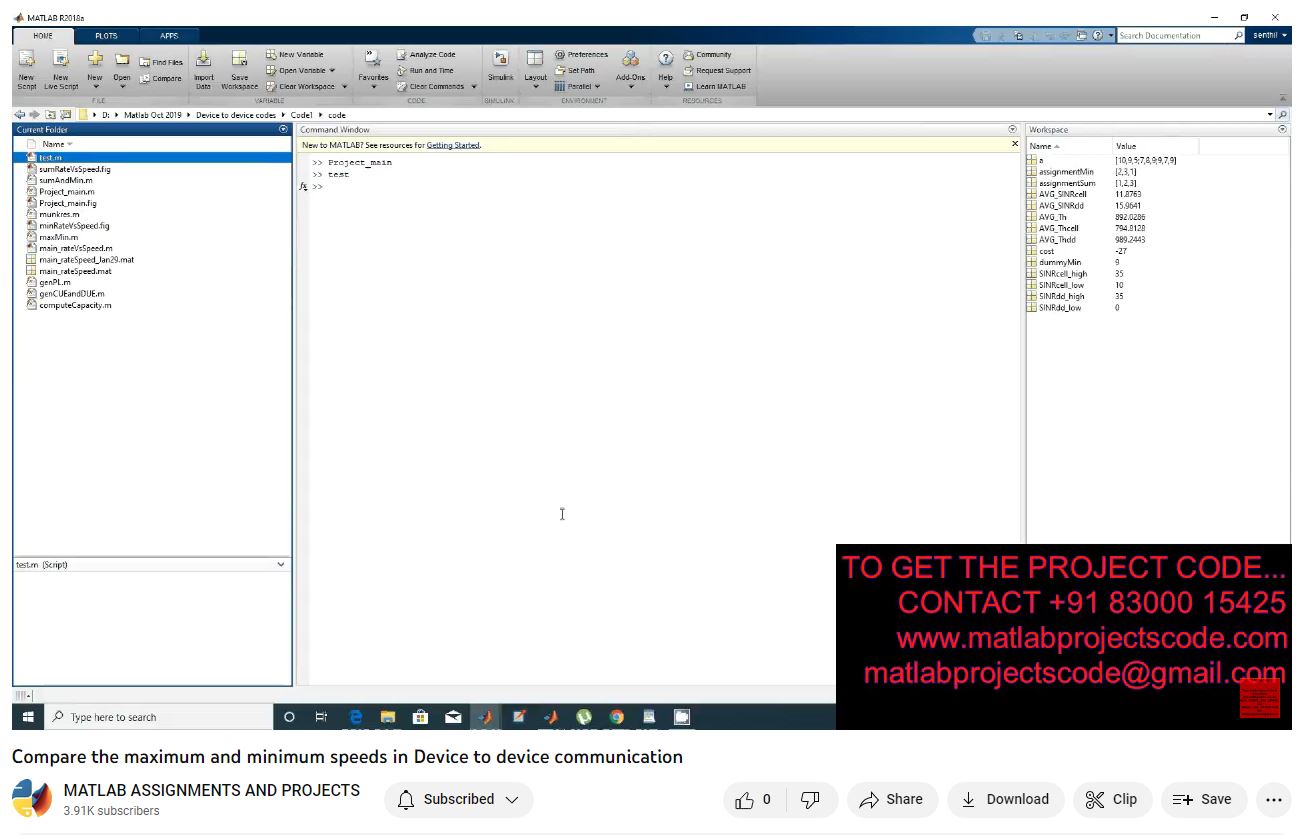Click the Share button below the video
The image size is (1306, 835).
(x=891, y=799)
